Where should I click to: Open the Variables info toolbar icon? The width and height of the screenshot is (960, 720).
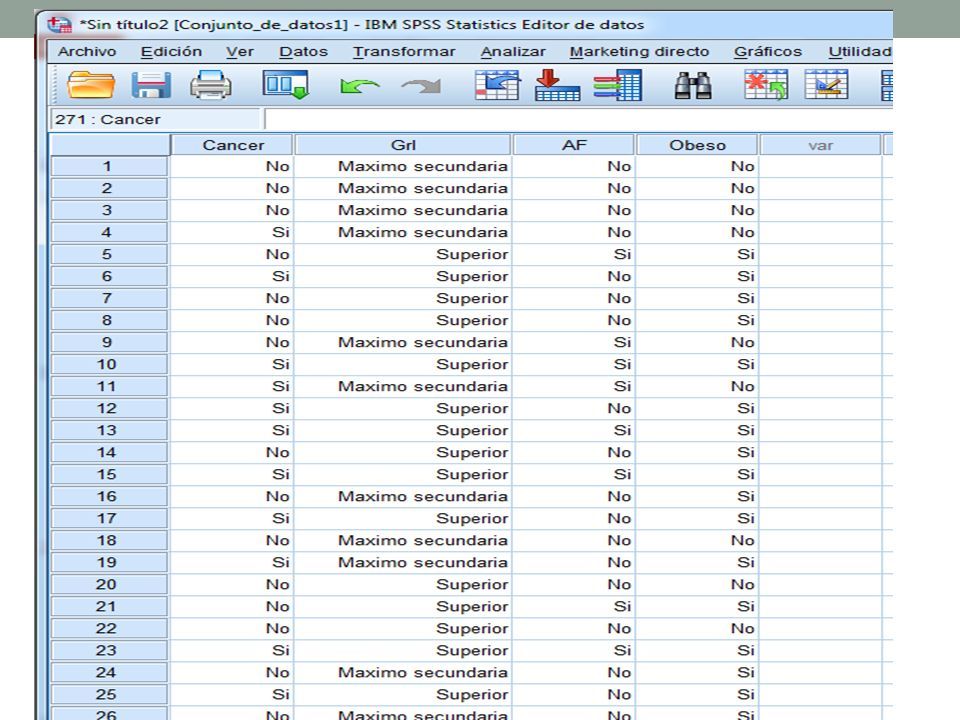(617, 84)
